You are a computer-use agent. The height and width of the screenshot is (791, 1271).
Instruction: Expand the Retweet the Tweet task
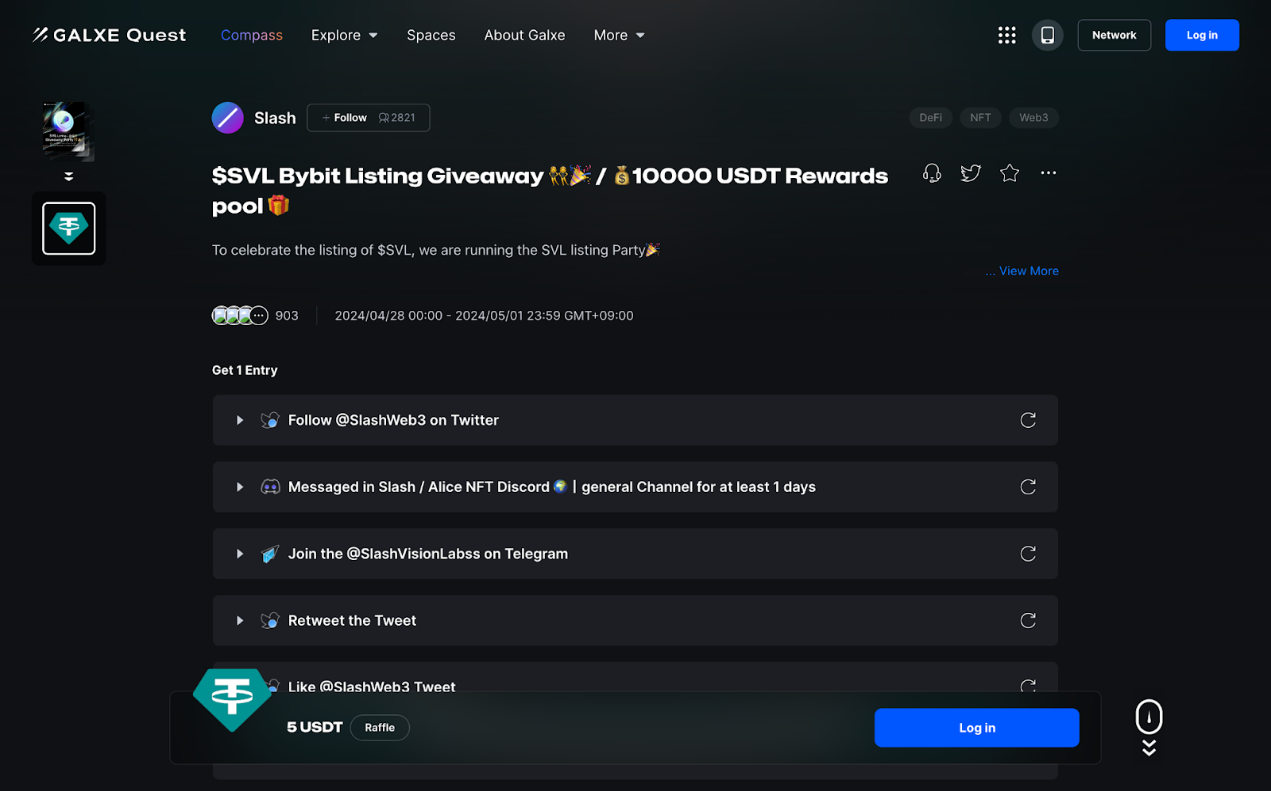point(239,620)
